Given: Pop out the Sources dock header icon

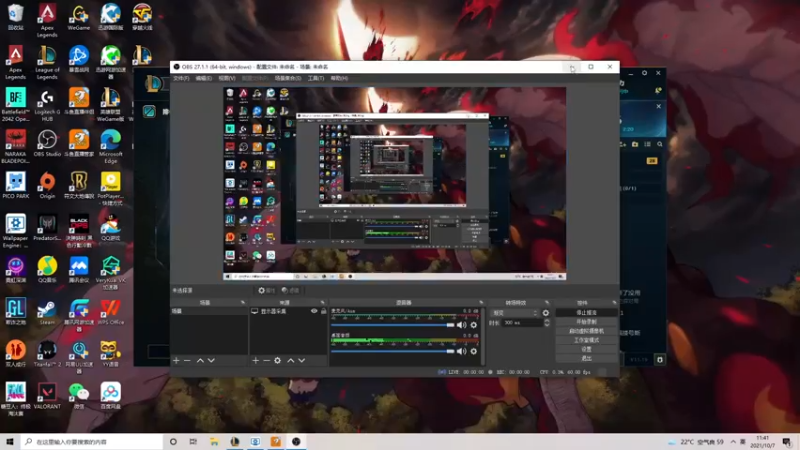Looking at the screenshot, I should pyautogui.click(x=322, y=303).
